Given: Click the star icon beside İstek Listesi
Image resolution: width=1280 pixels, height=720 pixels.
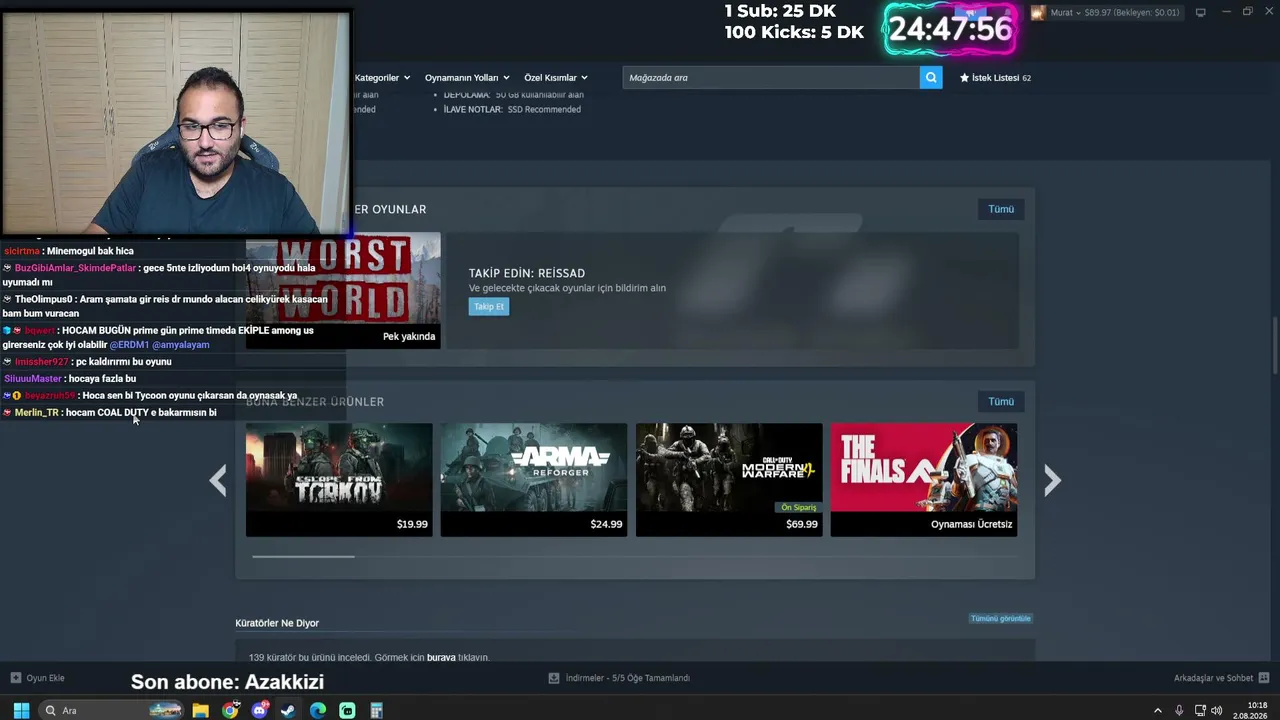Looking at the screenshot, I should (965, 77).
